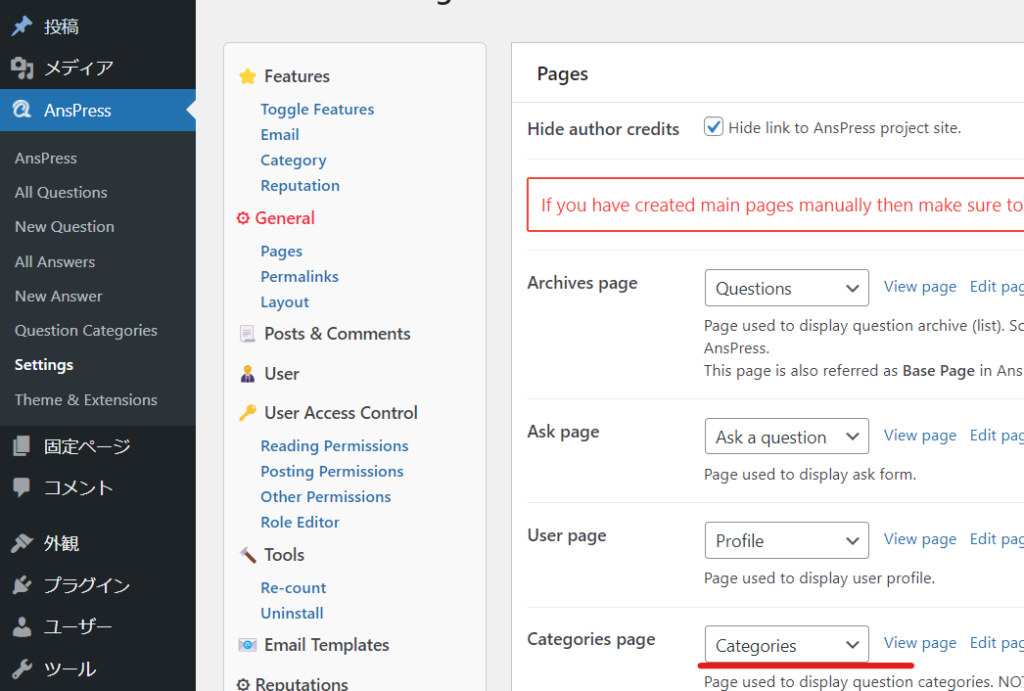Open the Categories page dropdown
The width and height of the screenshot is (1024, 691).
coord(786,645)
